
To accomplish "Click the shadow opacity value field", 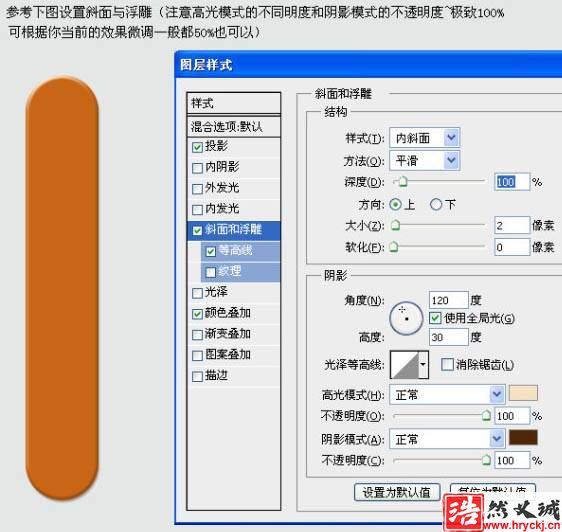I will coord(511,460).
